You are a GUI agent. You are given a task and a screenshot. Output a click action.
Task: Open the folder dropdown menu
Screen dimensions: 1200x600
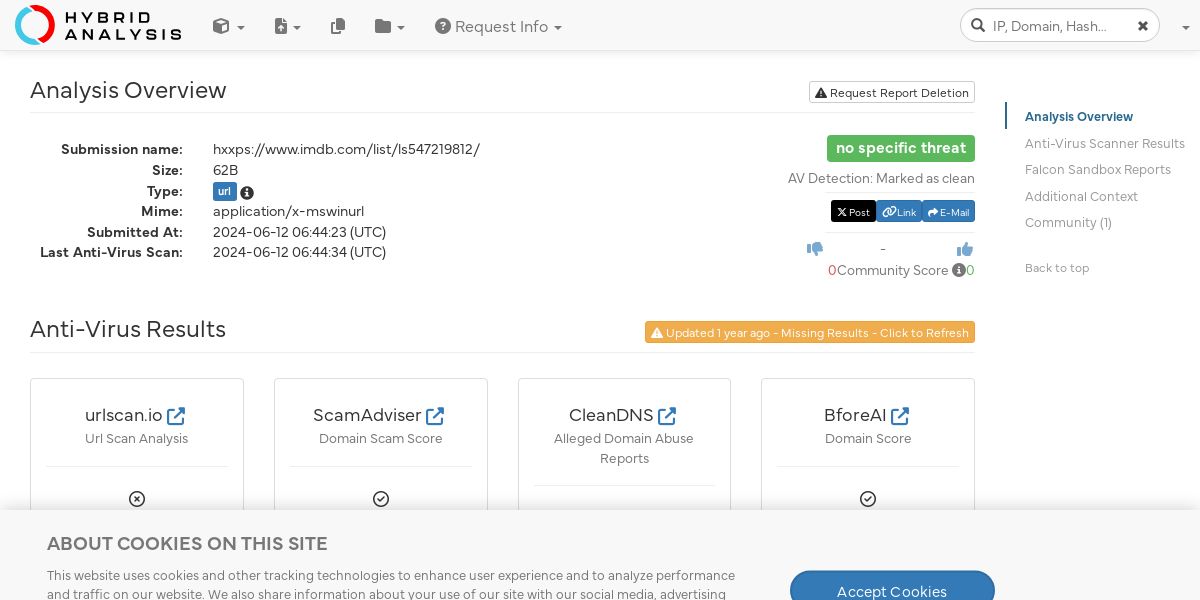tap(389, 27)
